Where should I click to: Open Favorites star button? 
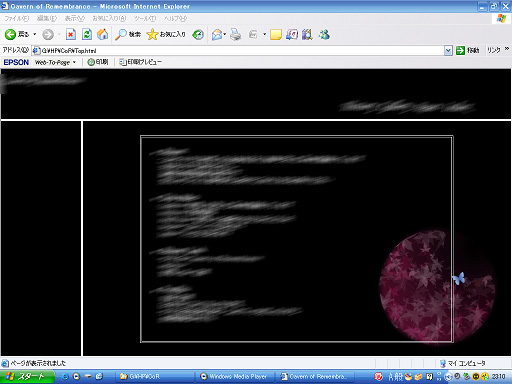click(166, 34)
